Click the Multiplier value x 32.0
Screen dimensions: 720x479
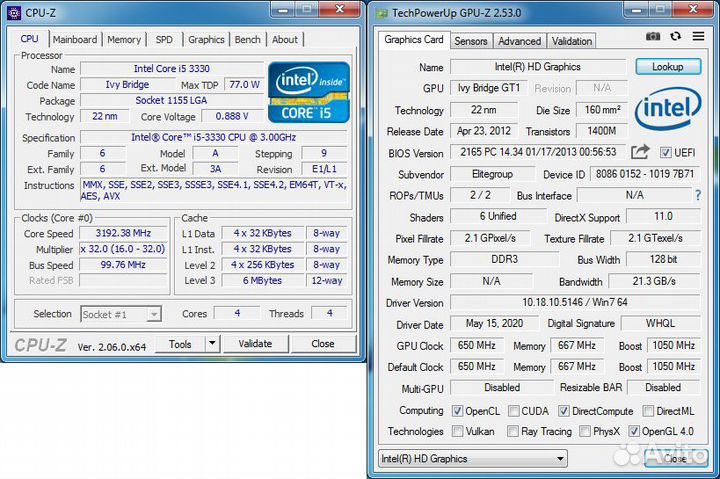pyautogui.click(x=123, y=249)
